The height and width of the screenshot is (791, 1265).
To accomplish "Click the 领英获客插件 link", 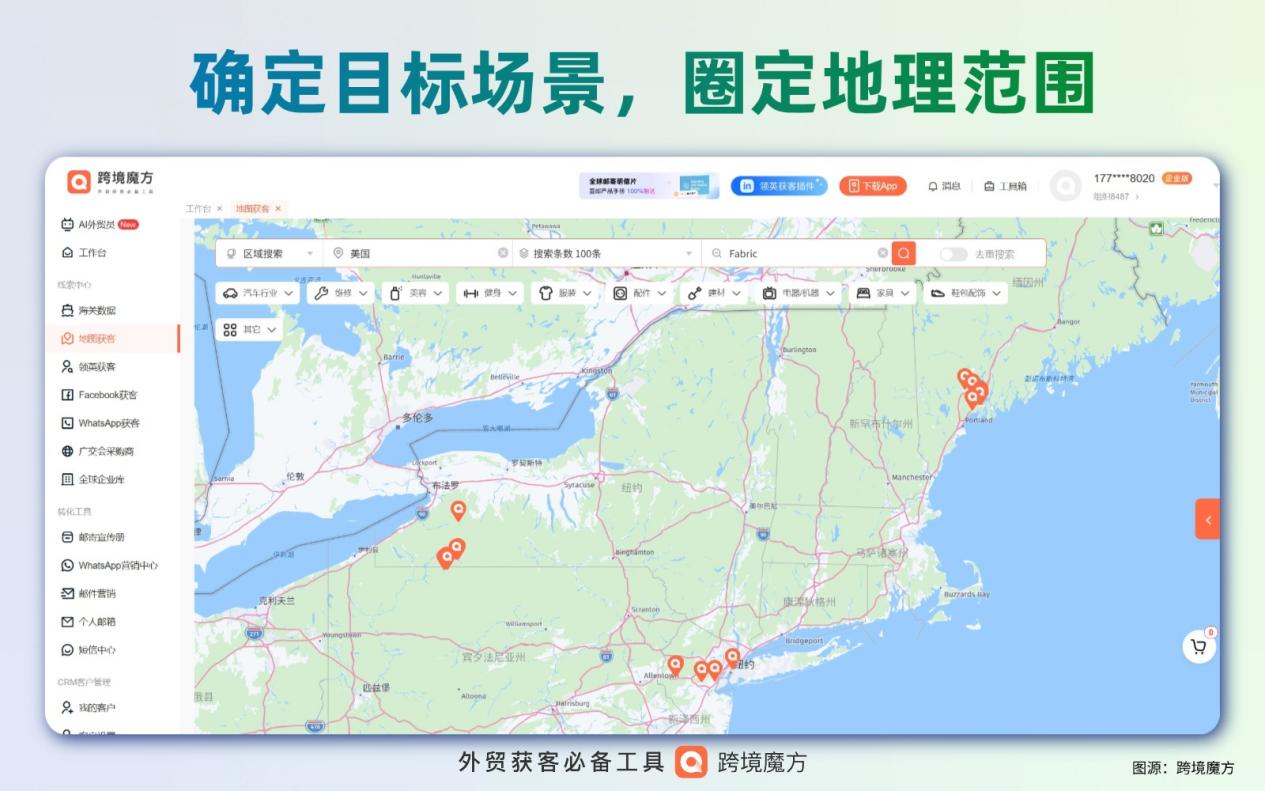I will tap(780, 184).
